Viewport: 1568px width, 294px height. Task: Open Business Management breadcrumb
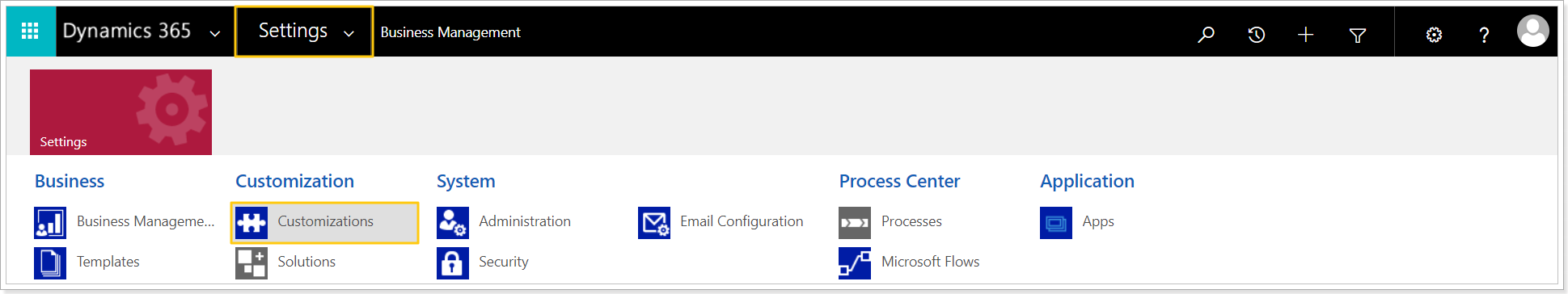[450, 32]
